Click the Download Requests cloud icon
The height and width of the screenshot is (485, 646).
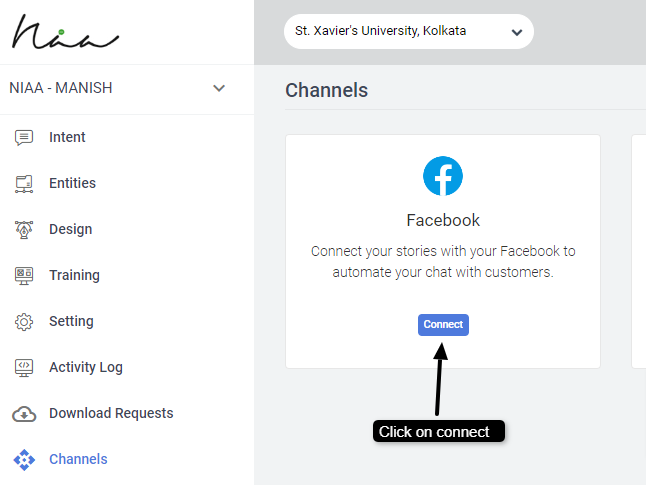tap(24, 414)
